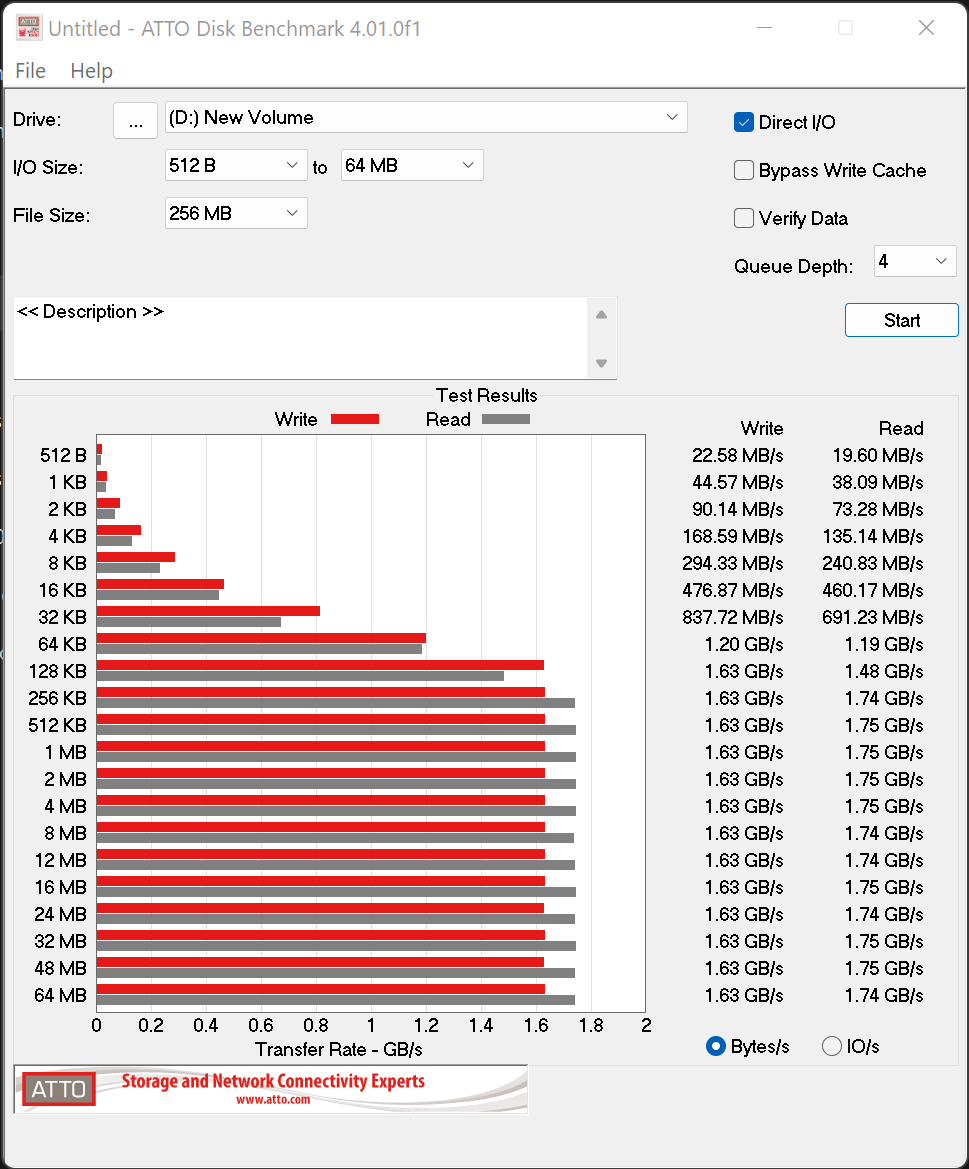The width and height of the screenshot is (969, 1169).
Task: Switch results to IO/s view
Action: tap(832, 1046)
